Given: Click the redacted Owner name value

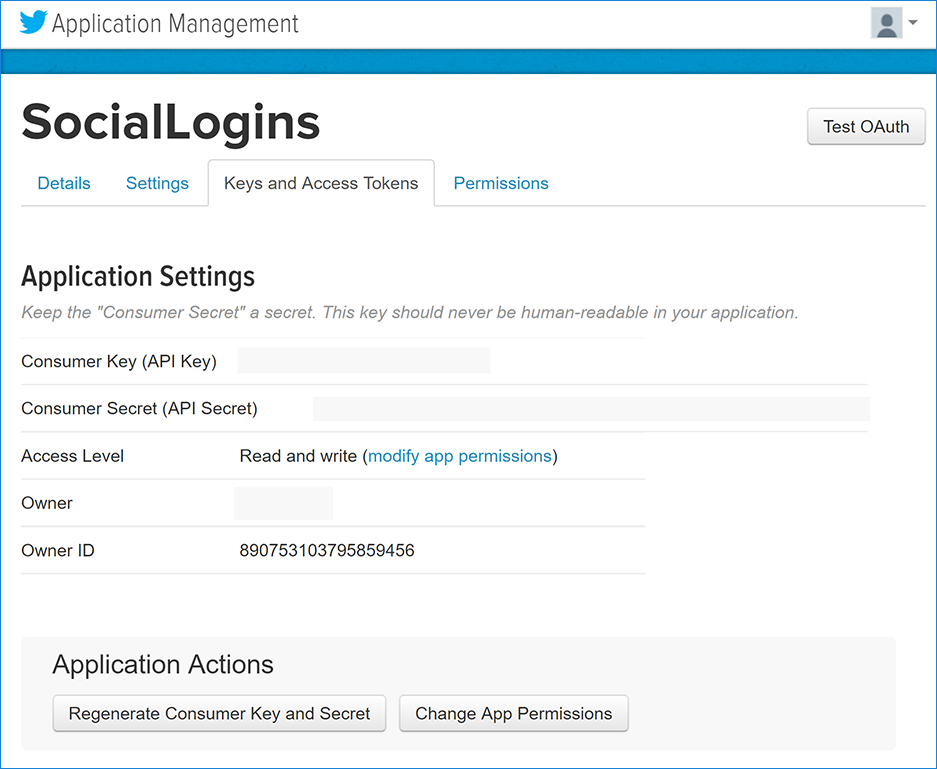Looking at the screenshot, I should tap(283, 503).
